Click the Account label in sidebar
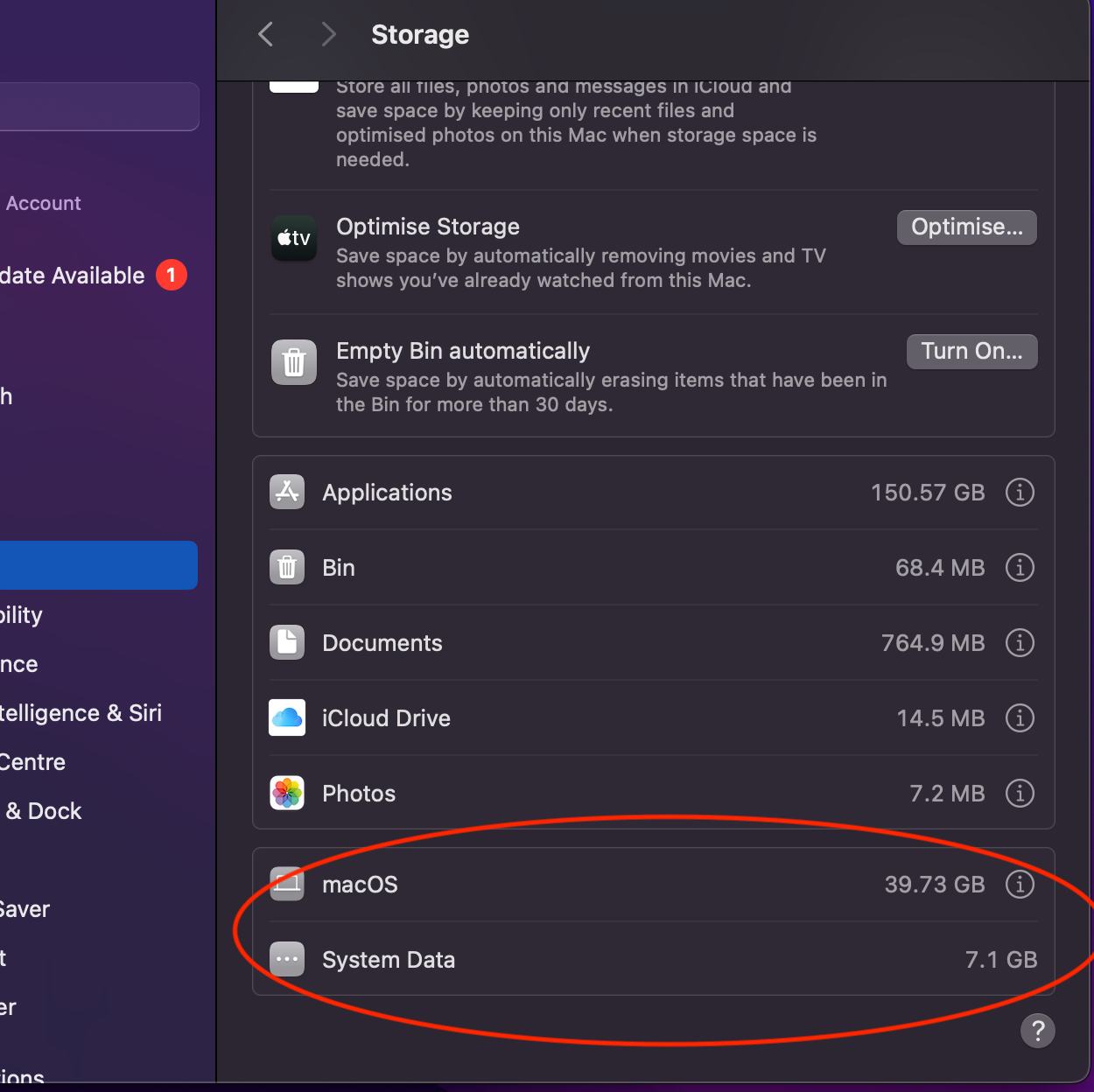This screenshot has width=1094, height=1092. pos(43,203)
